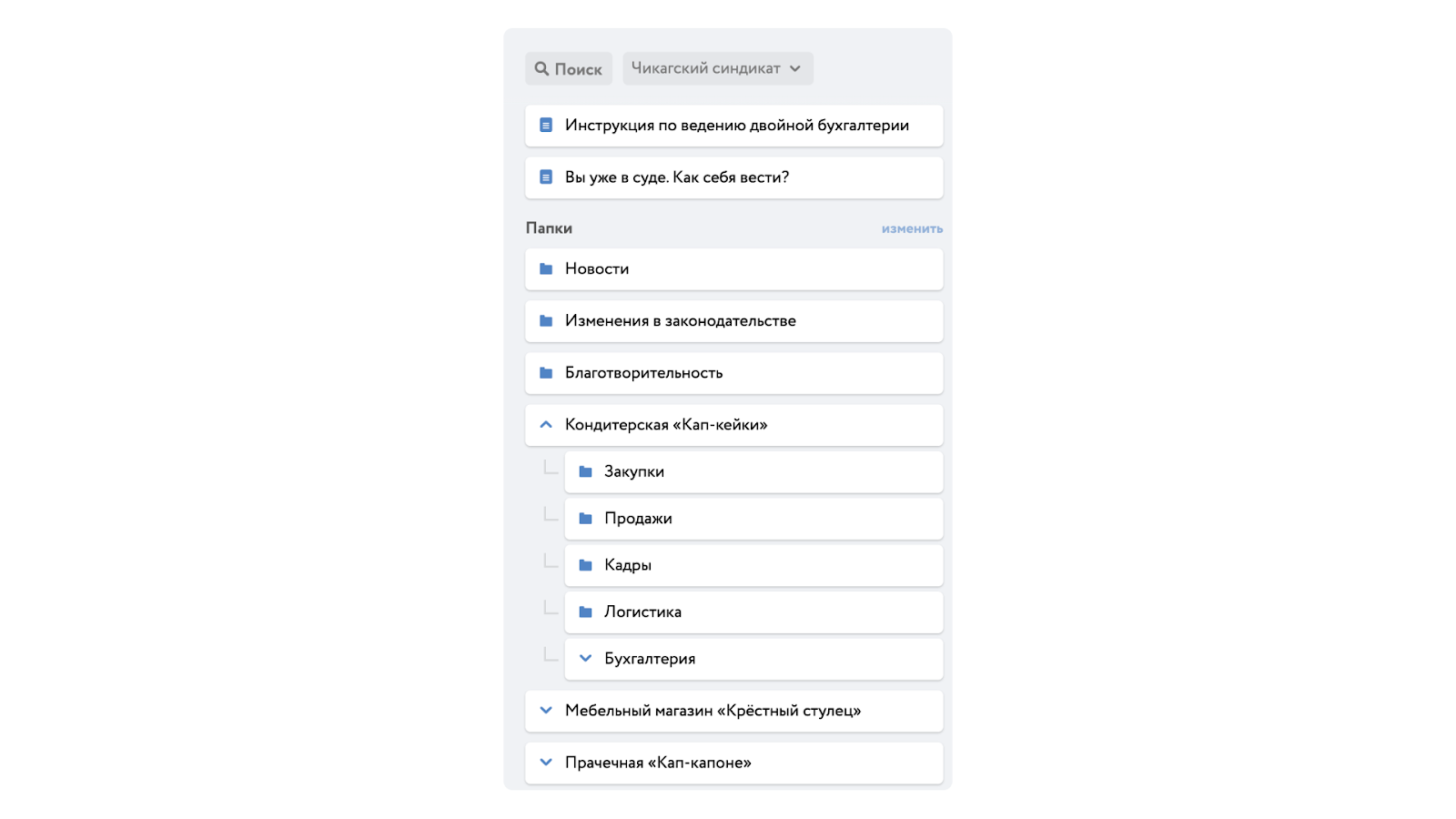Click the Поиск search field
1456x819 pixels.
[x=569, y=68]
